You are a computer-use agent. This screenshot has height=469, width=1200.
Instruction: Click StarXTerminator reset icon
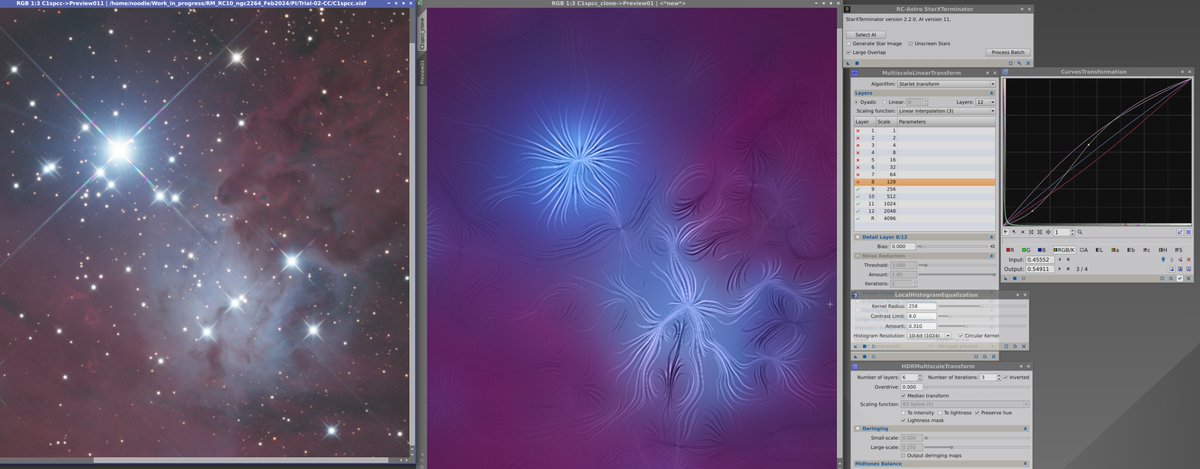[1028, 63]
